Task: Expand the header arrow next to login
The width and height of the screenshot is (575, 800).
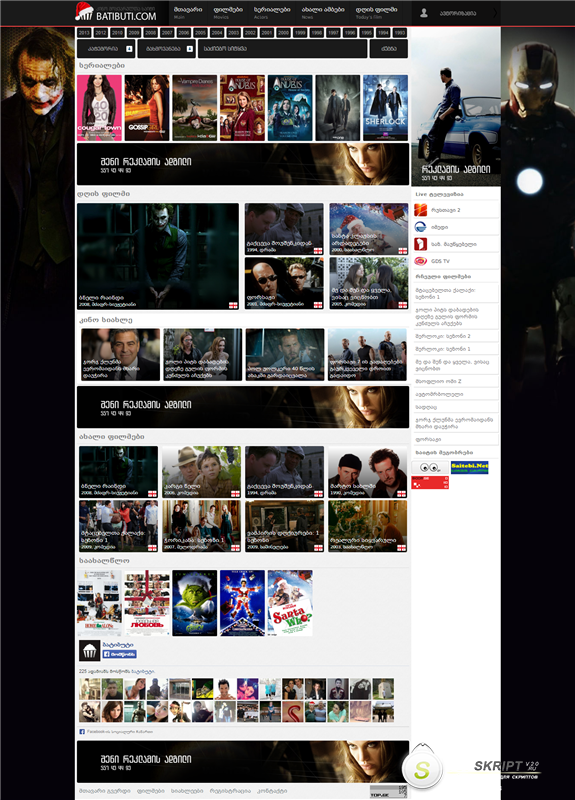Action: [494, 13]
